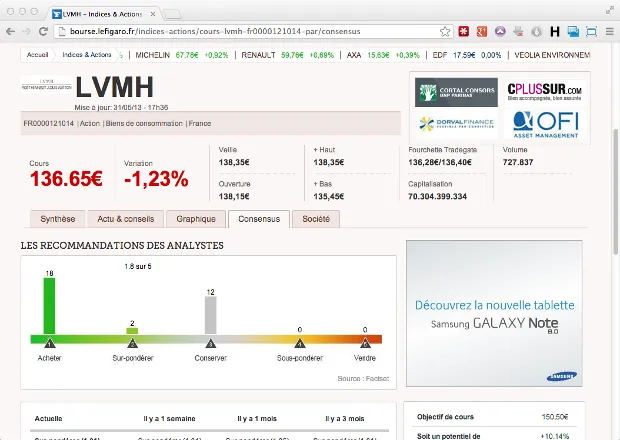Viewport: 620px width, 440px height.
Task: Select the LVMH browser tab
Action: click(102, 14)
